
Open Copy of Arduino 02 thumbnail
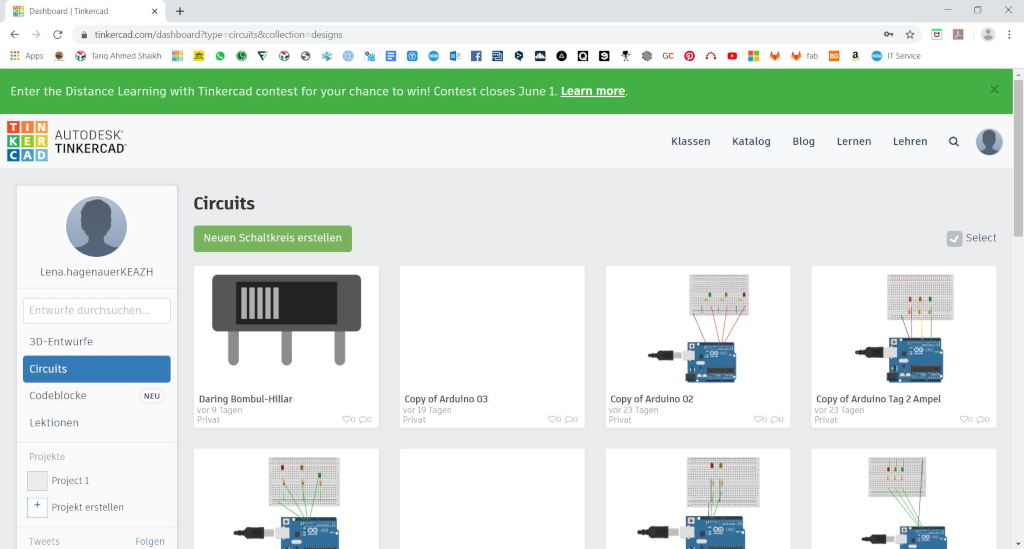[697, 326]
